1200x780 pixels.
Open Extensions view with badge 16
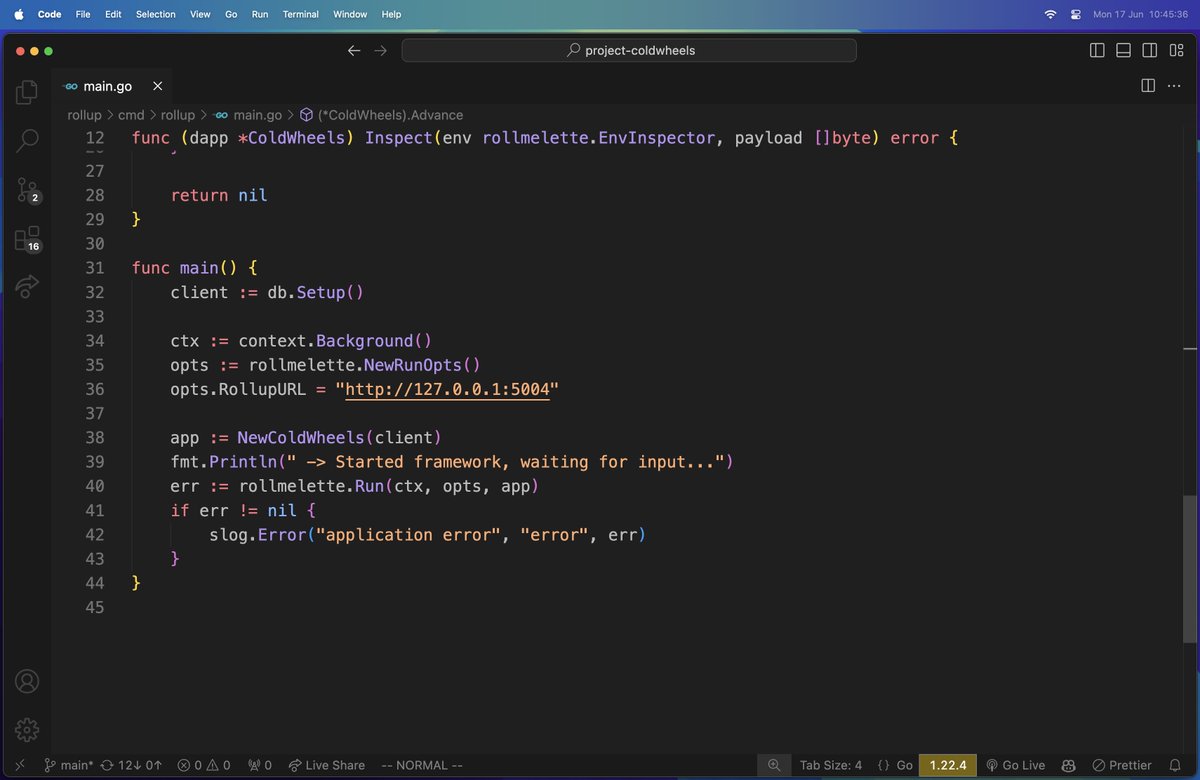27,238
